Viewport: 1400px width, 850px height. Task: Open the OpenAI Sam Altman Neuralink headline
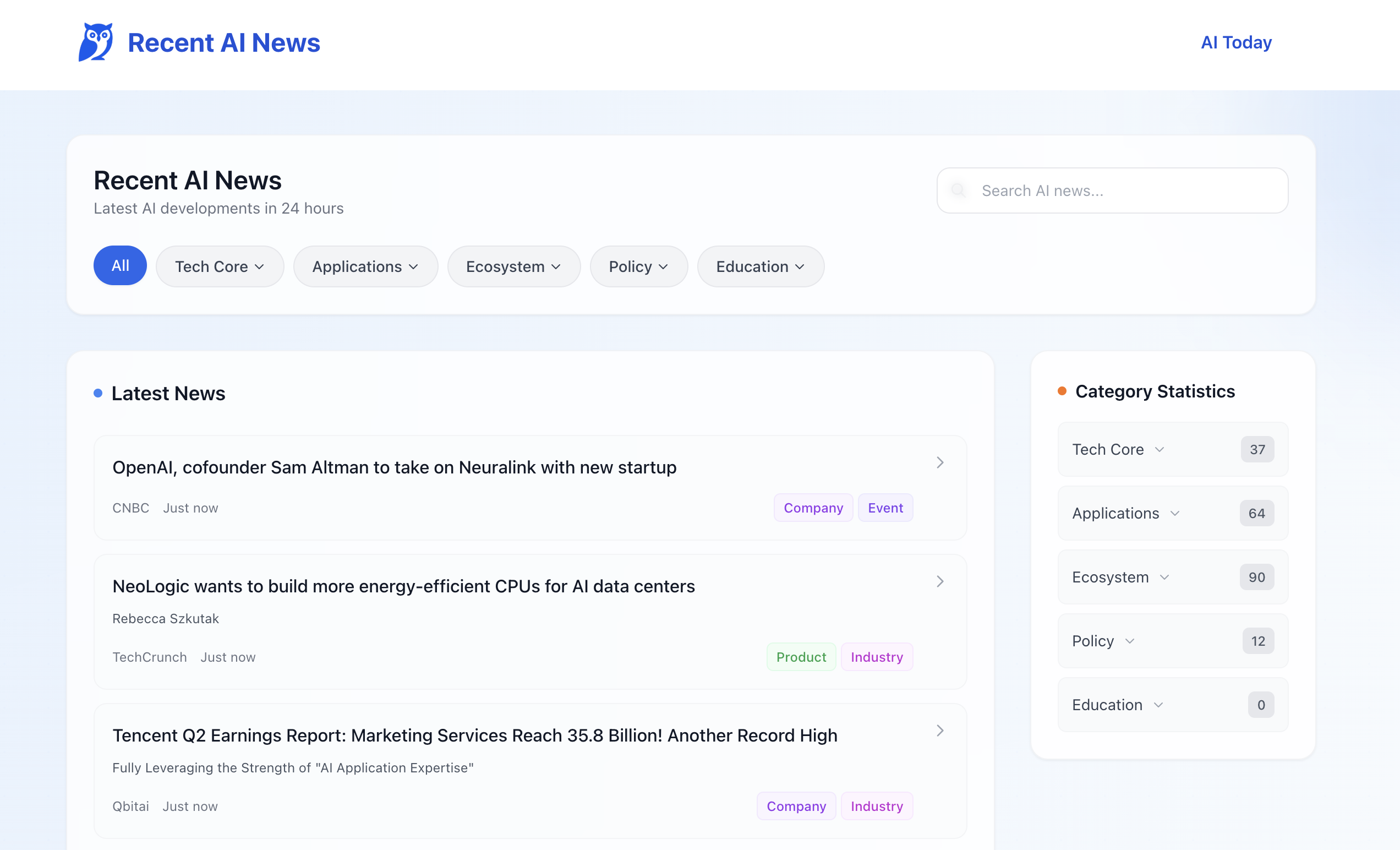pos(395,467)
